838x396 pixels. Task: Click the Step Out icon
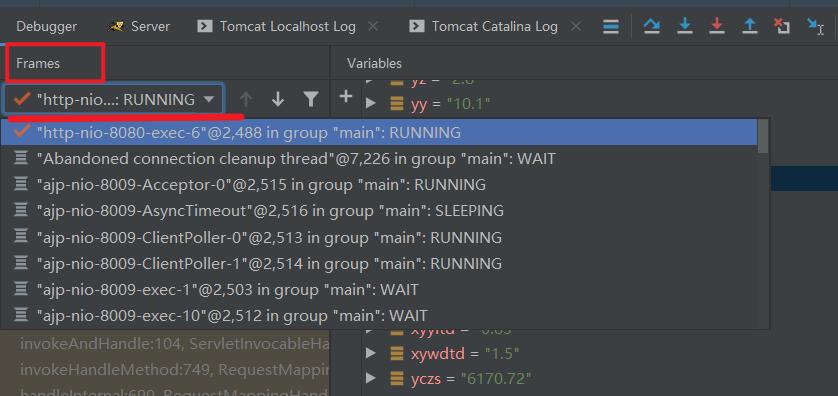(750, 26)
